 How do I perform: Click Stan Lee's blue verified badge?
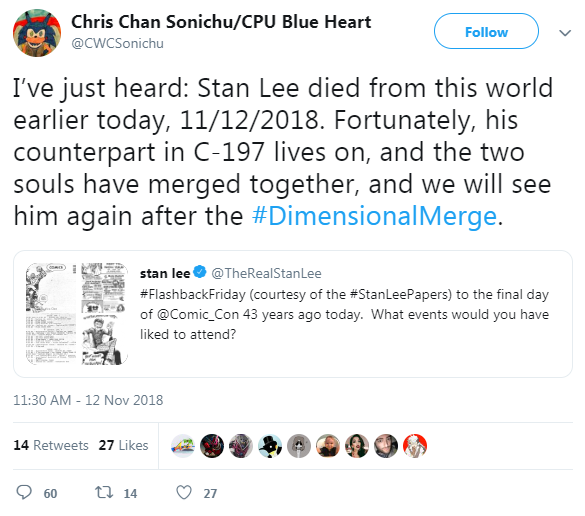[200, 272]
